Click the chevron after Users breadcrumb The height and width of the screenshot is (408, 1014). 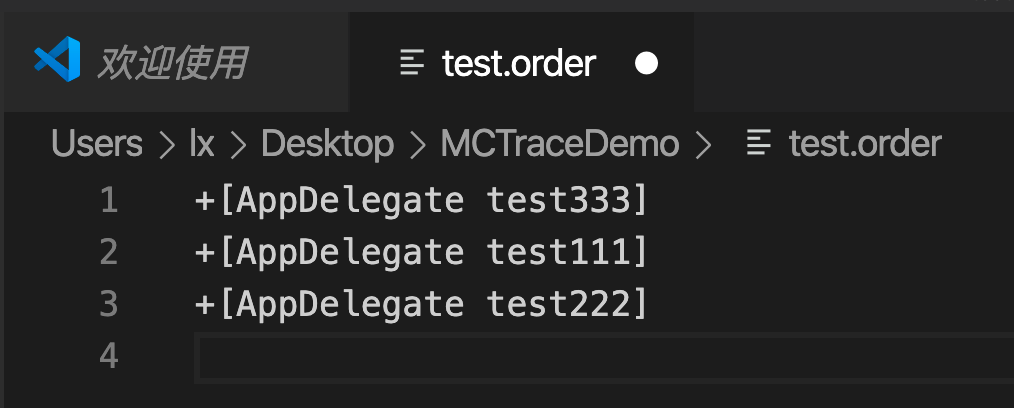(166, 145)
